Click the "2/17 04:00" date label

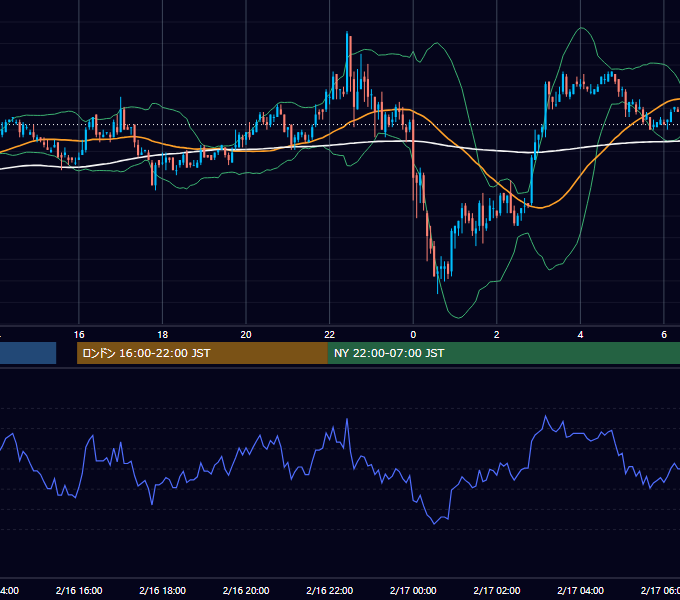(x=580, y=590)
